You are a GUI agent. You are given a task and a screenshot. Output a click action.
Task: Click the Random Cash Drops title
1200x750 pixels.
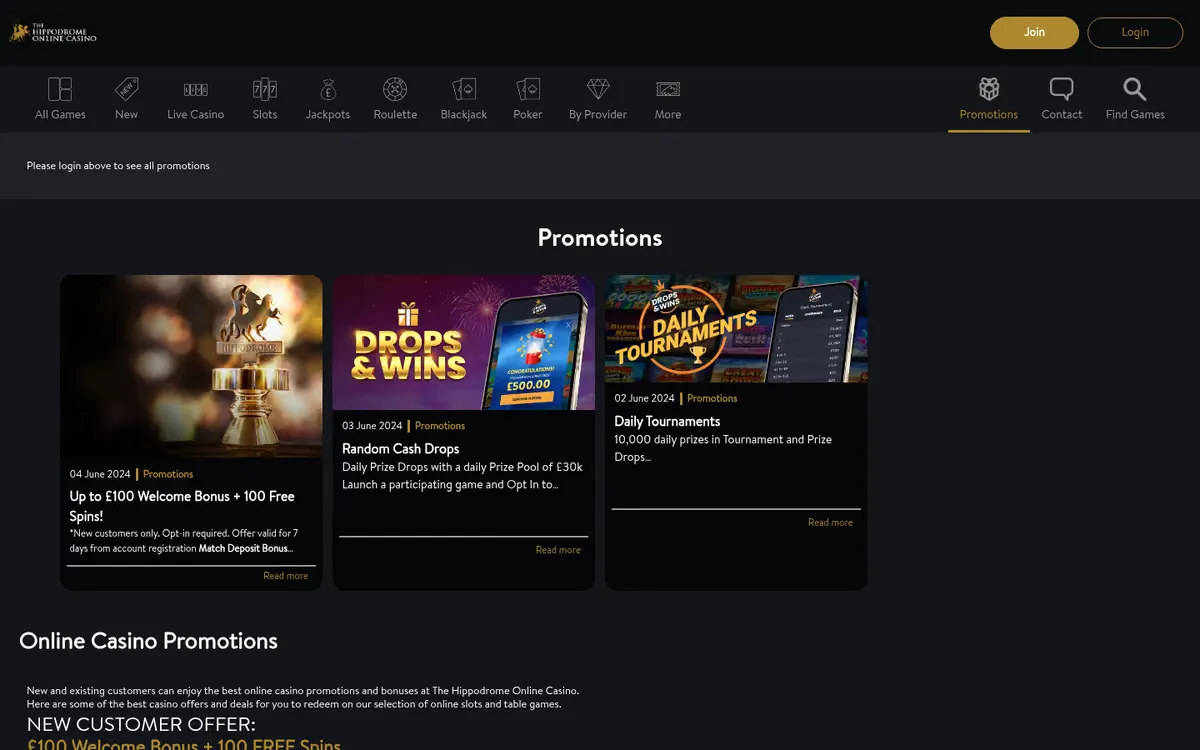(x=400, y=449)
